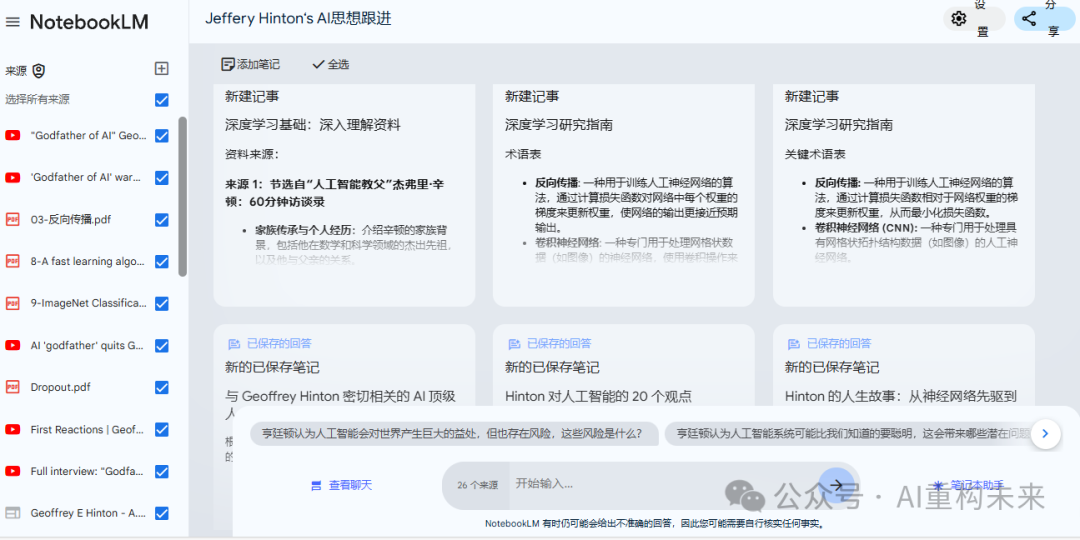This screenshot has height=540, width=1080.
Task: Toggle checkbox for 9-ImageNet Classifica...
Action: coord(162,303)
